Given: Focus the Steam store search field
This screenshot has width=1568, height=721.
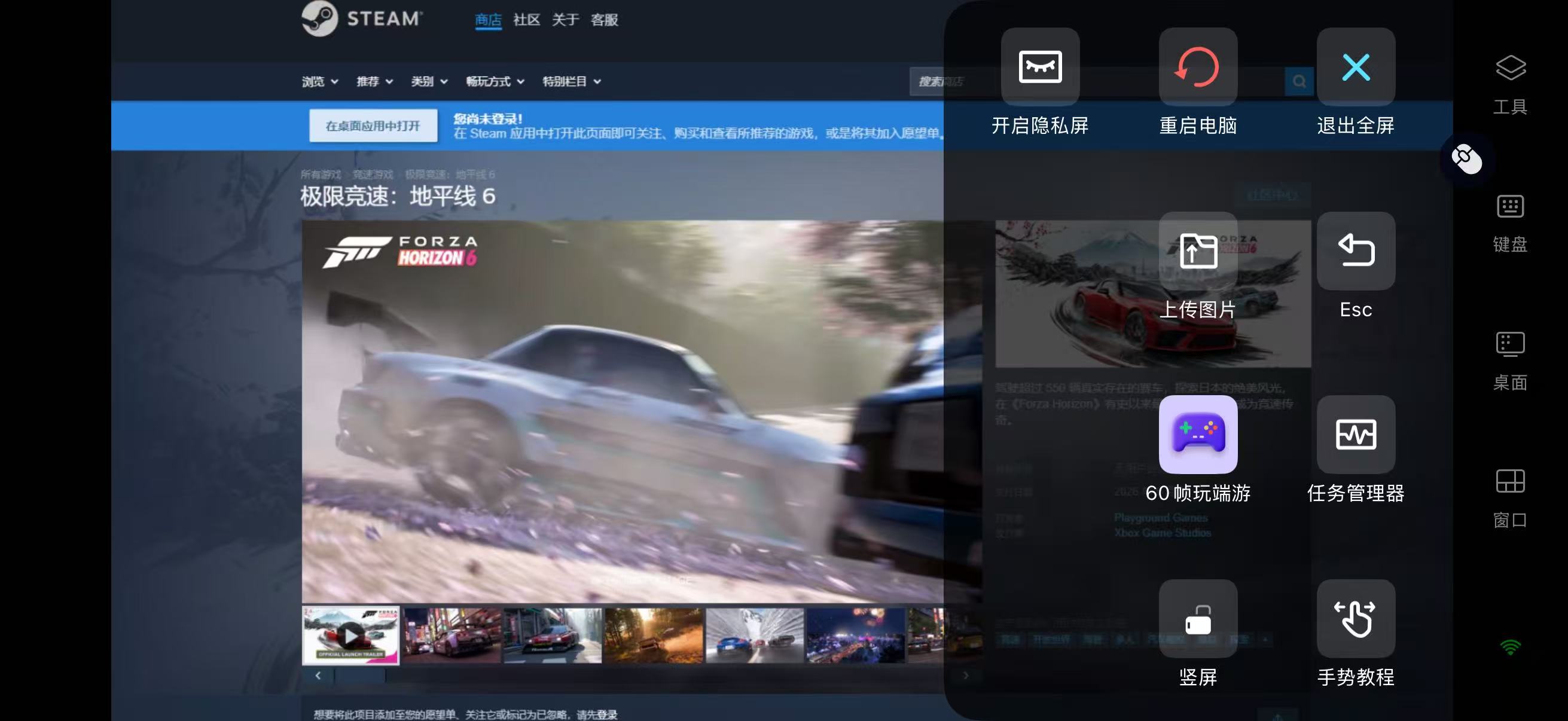Looking at the screenshot, I should pos(1097,81).
